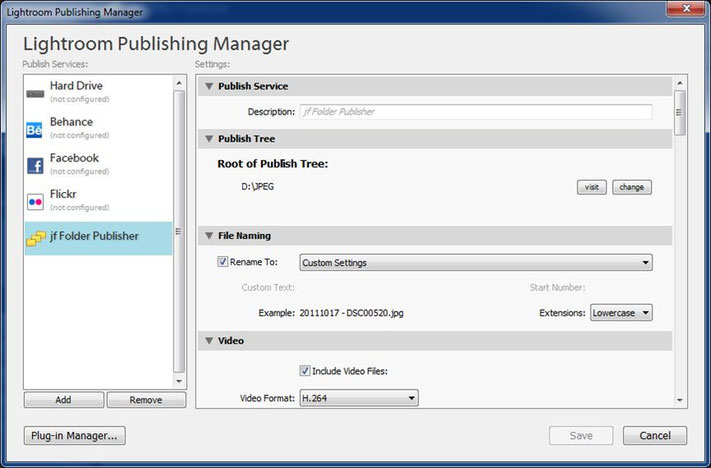Click the Hard Drive service icon
Image resolution: width=711 pixels, height=468 pixels.
(35, 94)
